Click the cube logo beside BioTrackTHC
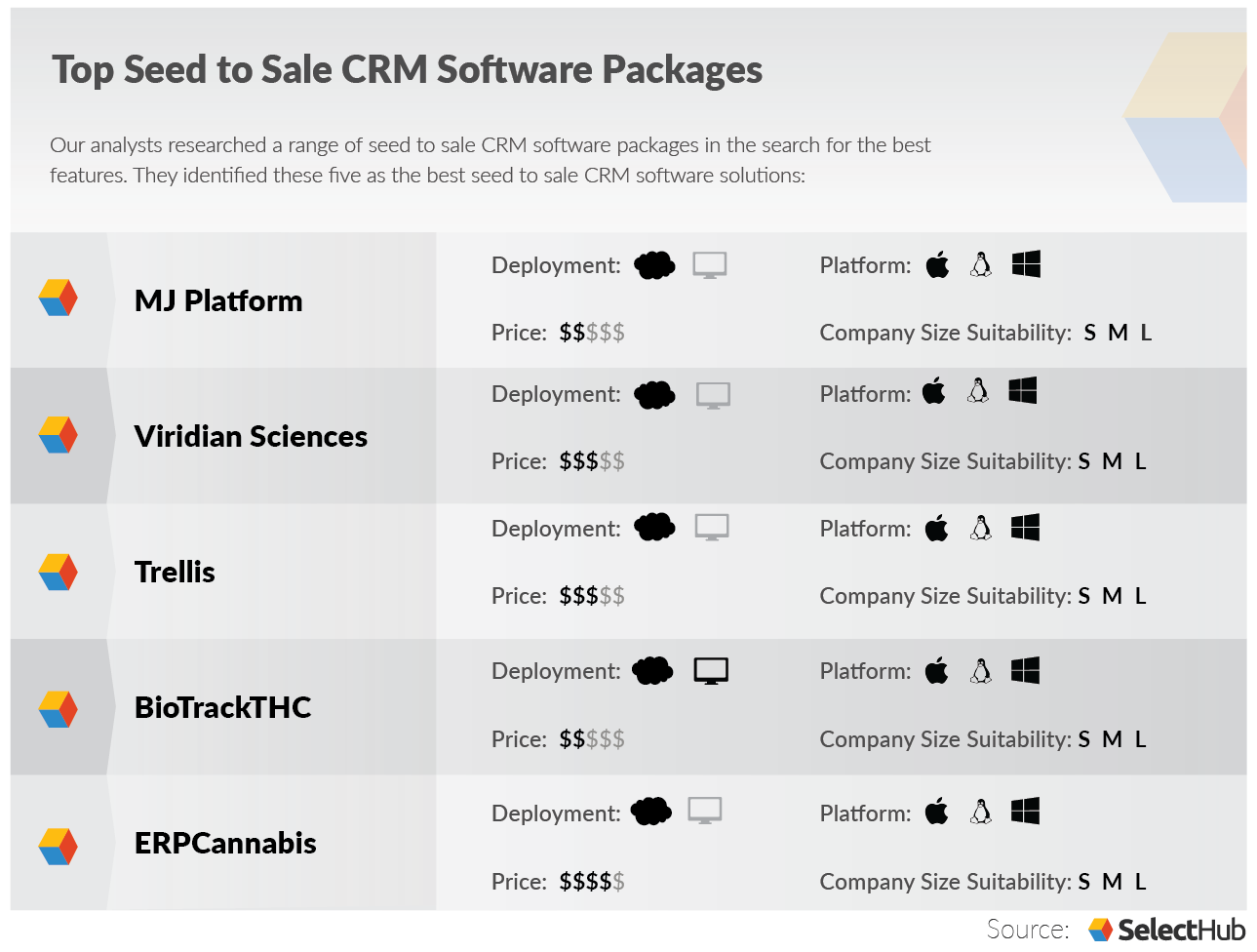The width and height of the screenshot is (1257, 952). coord(58,709)
